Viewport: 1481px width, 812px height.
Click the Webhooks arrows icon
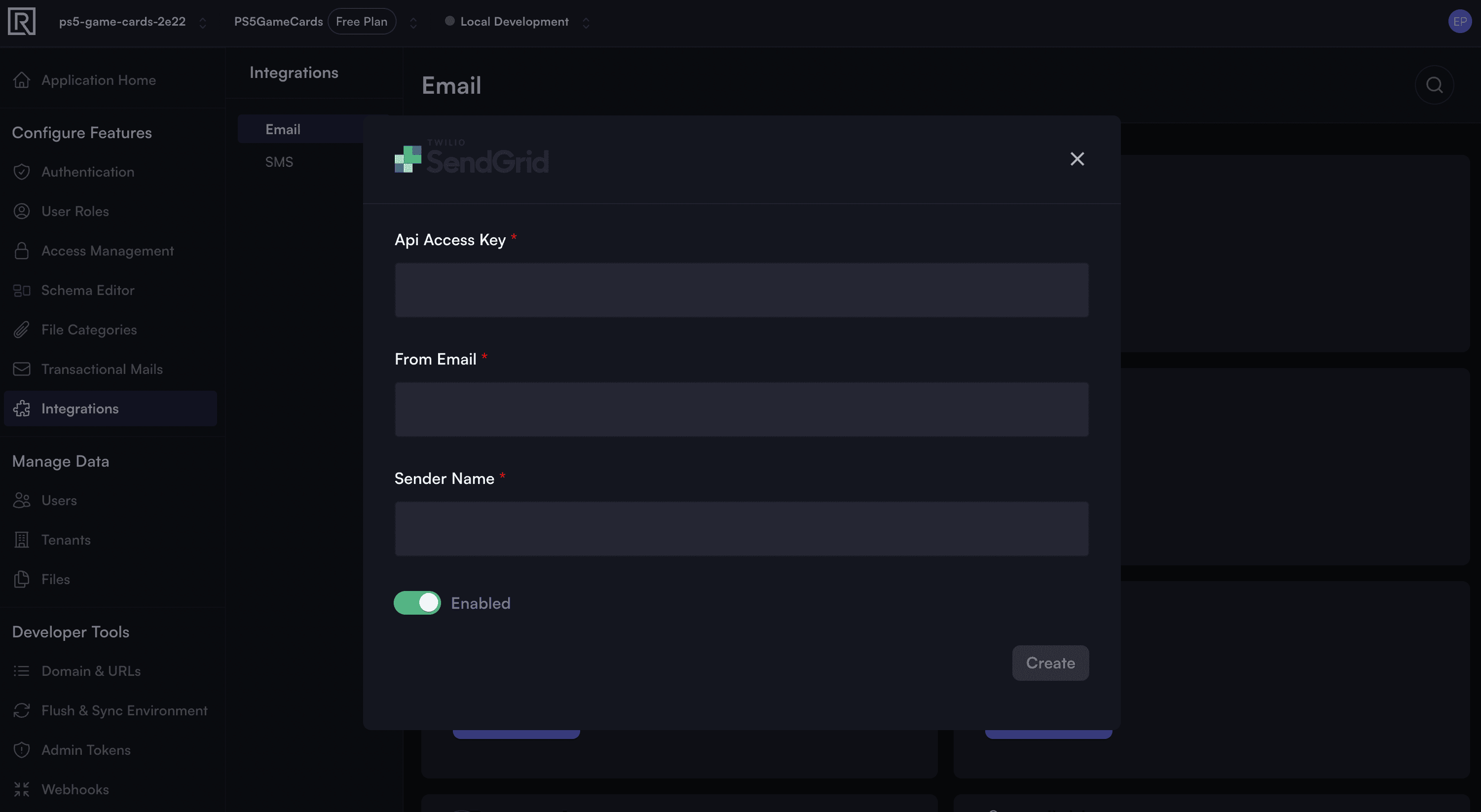click(x=22, y=790)
